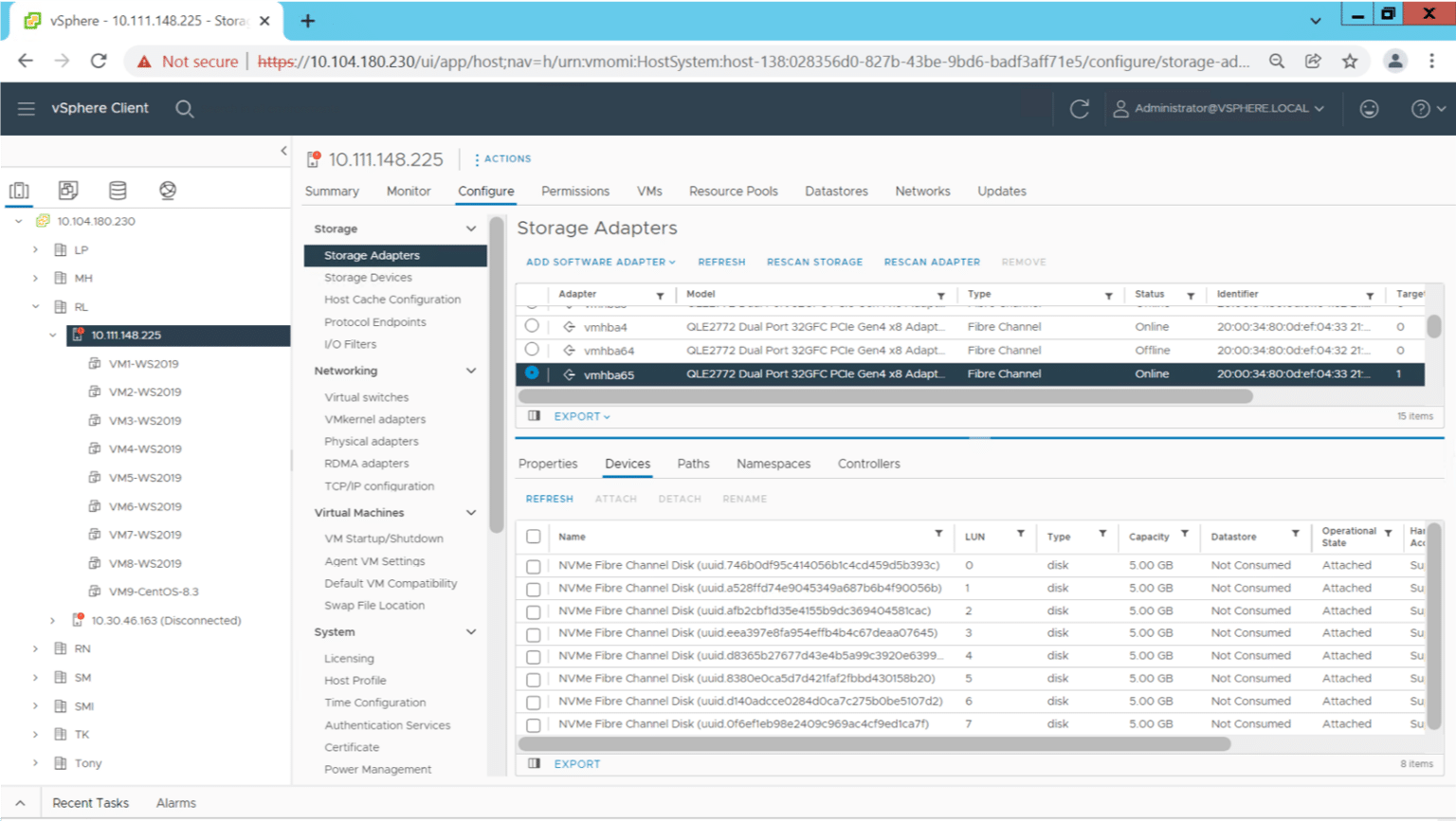The image size is (1456, 821).
Task: Select the vmhba4 adapter radio button
Action: tap(532, 326)
